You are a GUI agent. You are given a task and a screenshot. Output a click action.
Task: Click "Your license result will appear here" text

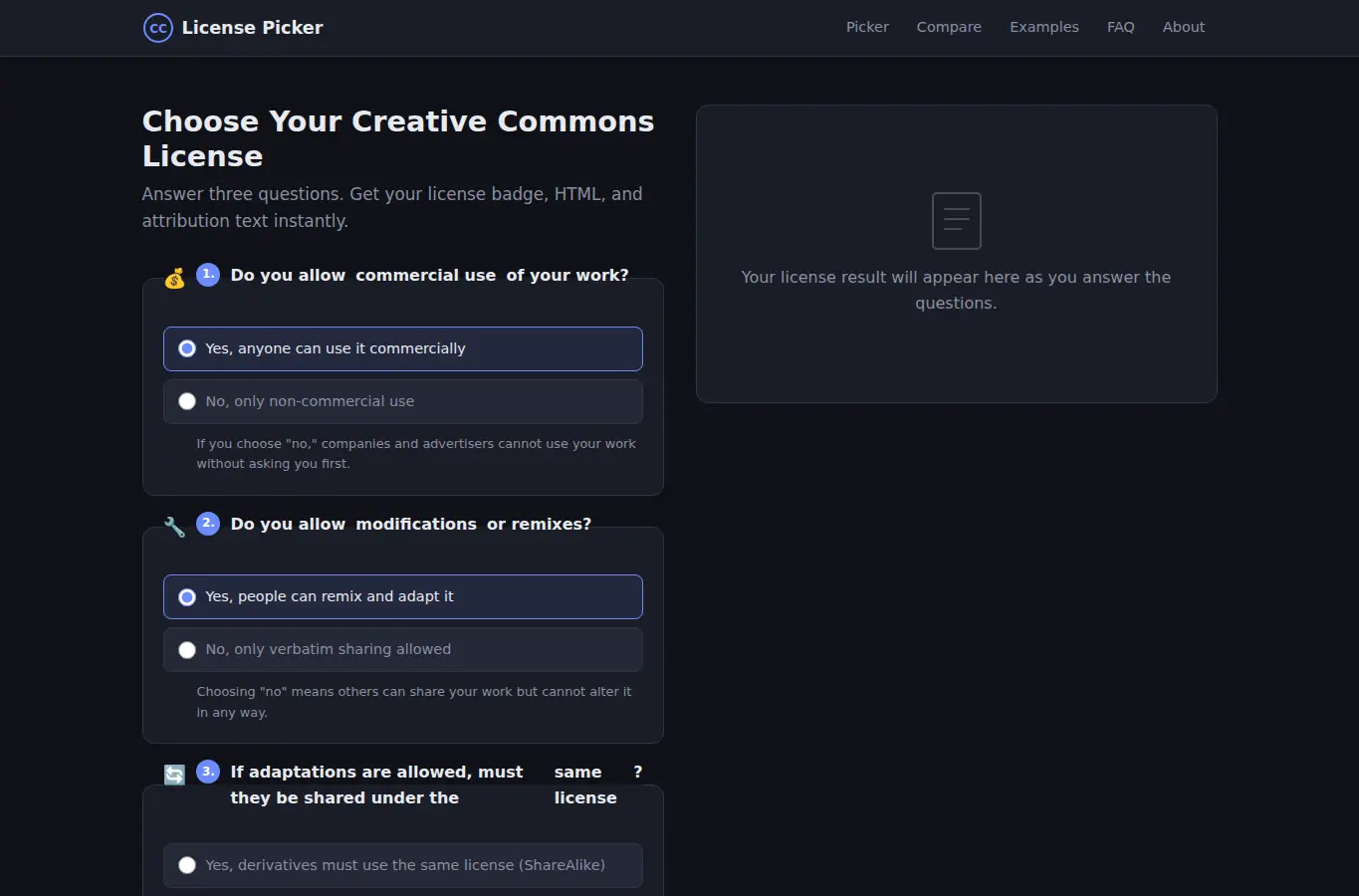(x=956, y=290)
